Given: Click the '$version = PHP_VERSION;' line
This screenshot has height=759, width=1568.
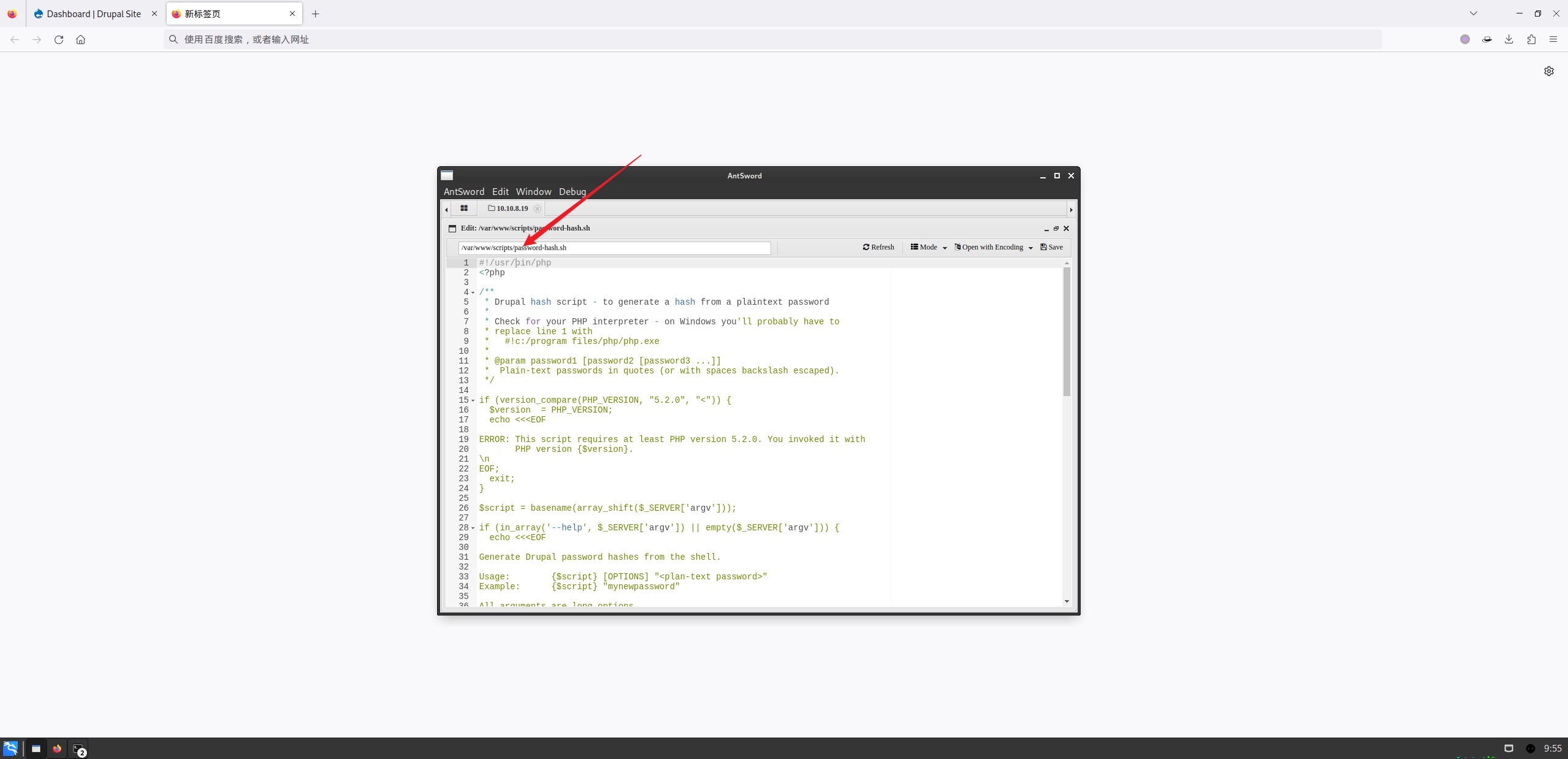Looking at the screenshot, I should coord(550,410).
